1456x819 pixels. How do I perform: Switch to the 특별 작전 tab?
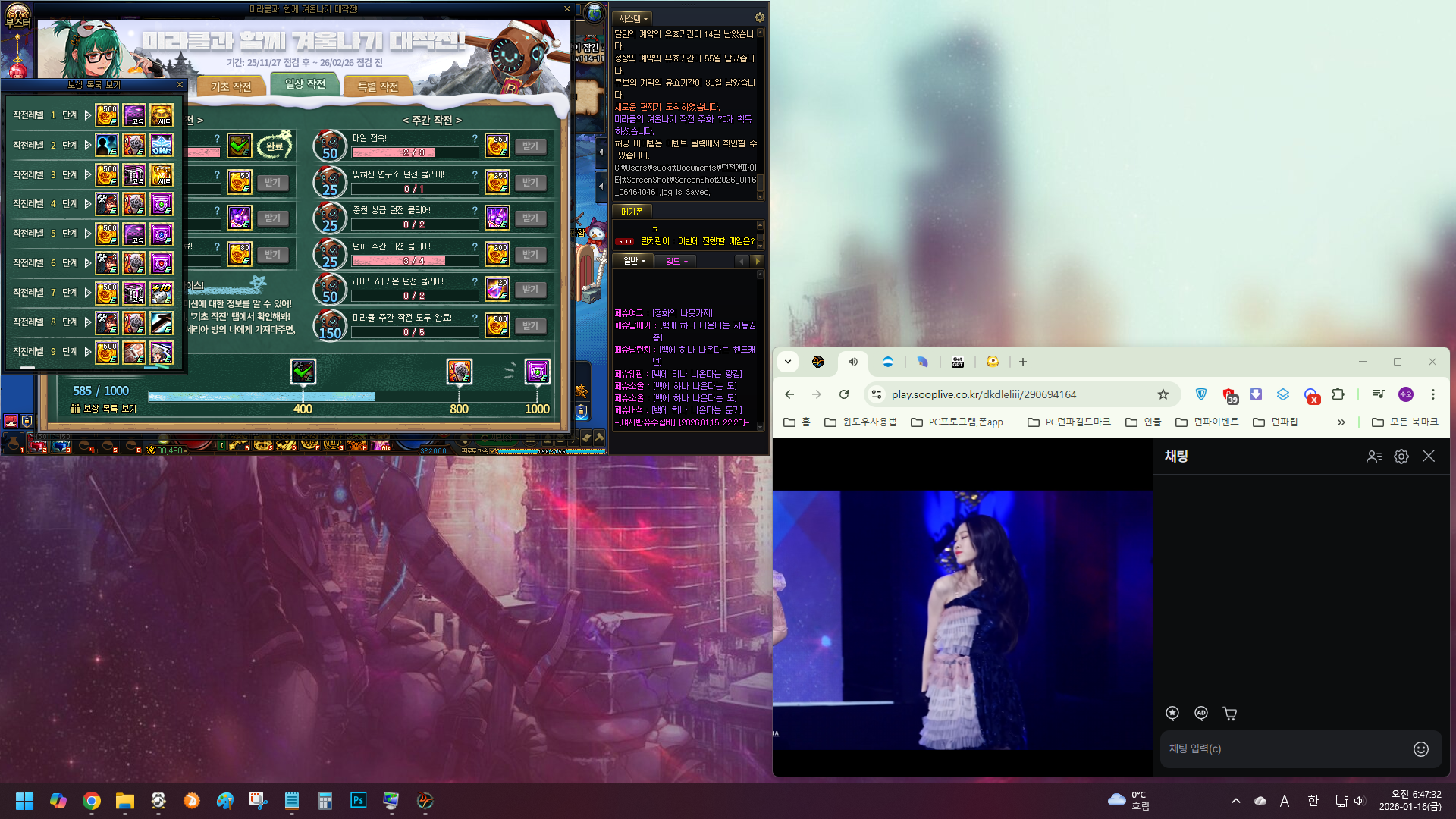click(x=378, y=87)
